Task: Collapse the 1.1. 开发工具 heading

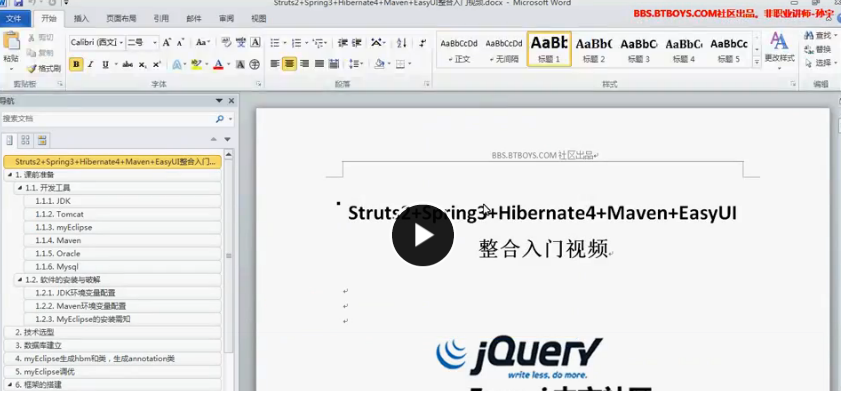Action: pyautogui.click(x=20, y=188)
